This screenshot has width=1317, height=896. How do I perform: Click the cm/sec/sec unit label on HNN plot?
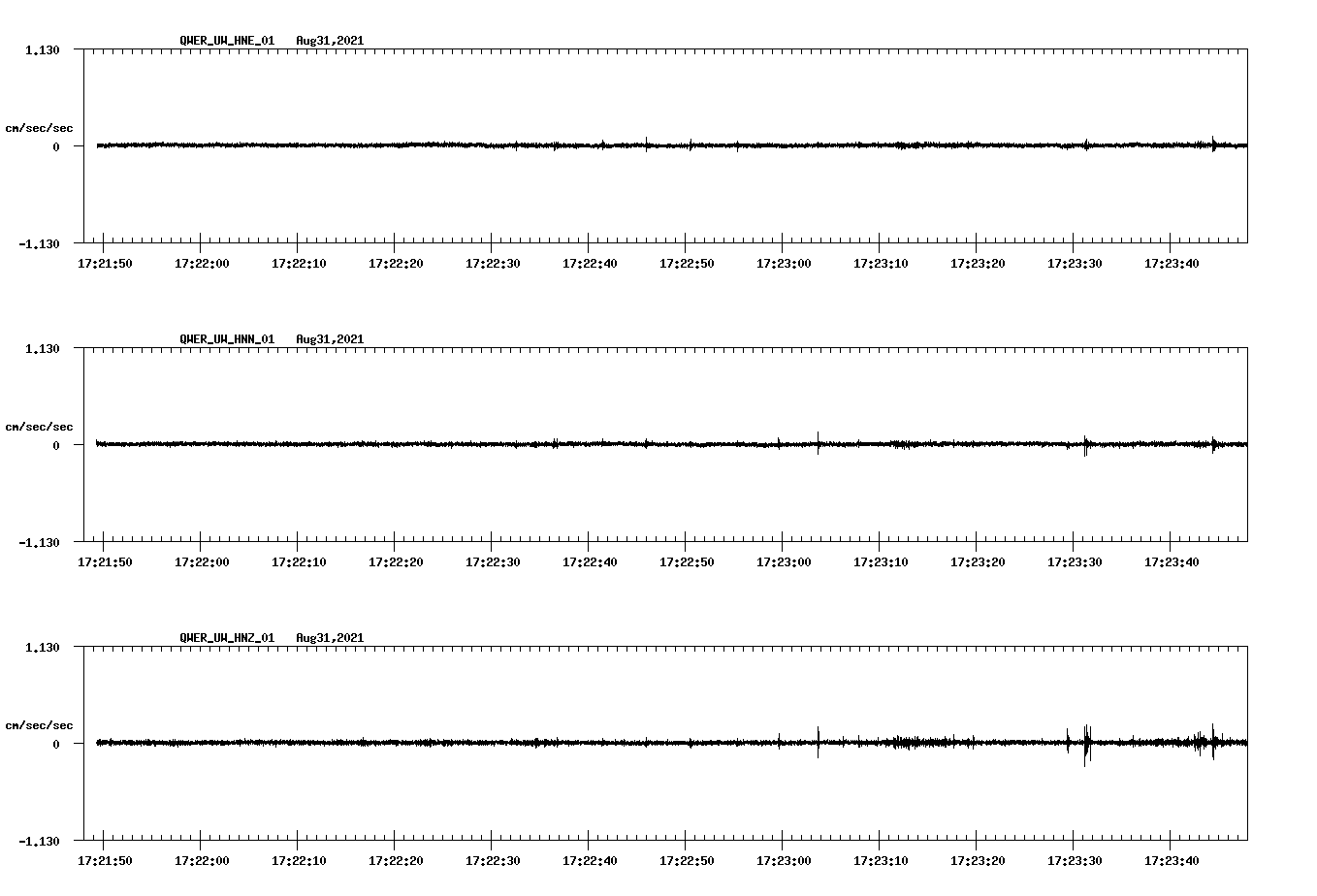pos(39,427)
